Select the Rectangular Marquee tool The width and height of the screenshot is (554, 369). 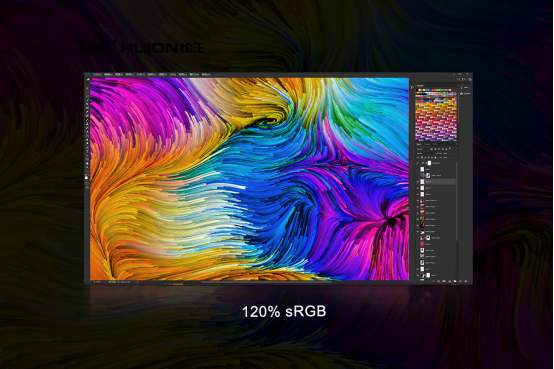[x=87, y=92]
